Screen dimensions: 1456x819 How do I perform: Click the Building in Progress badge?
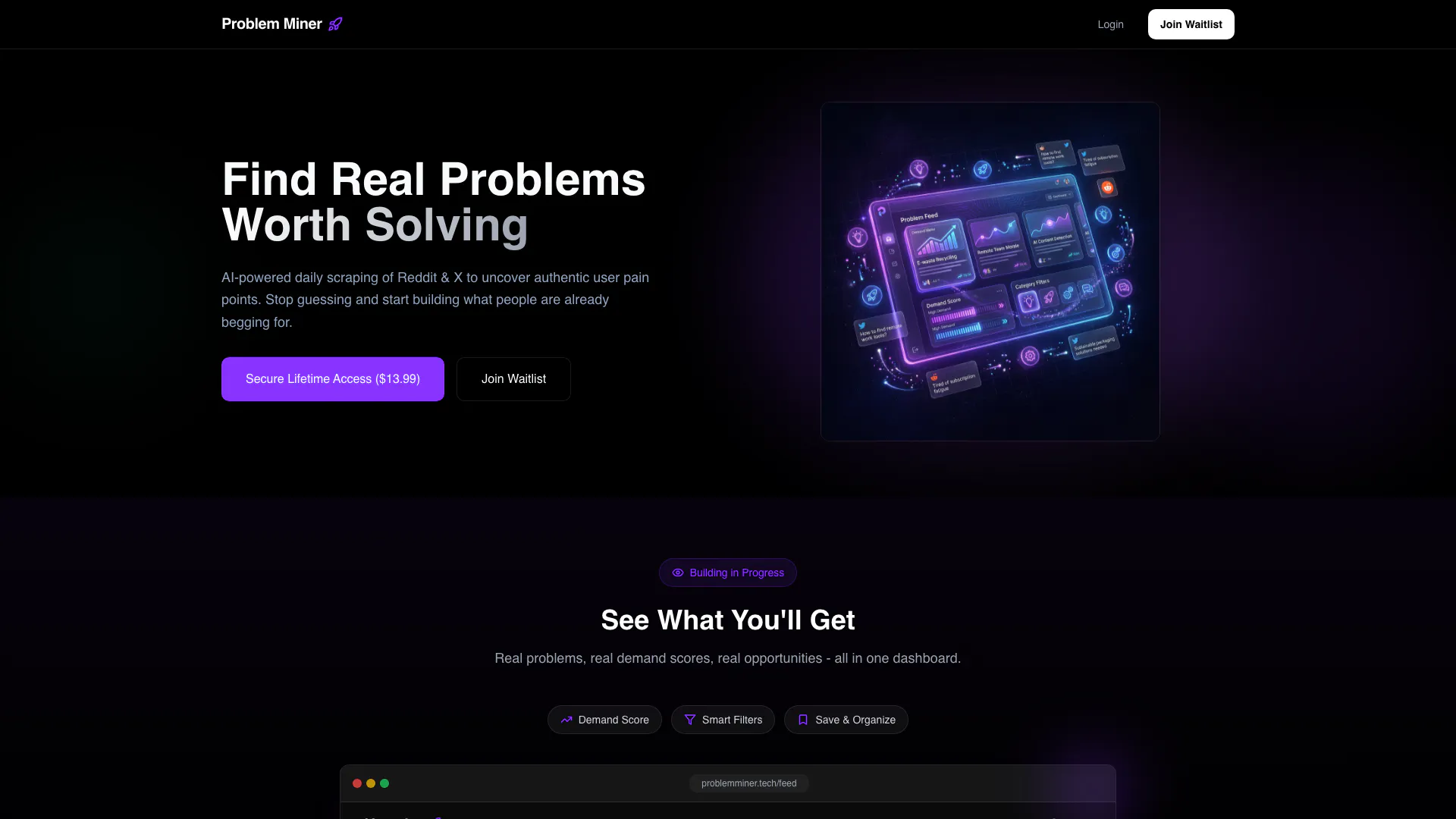(x=728, y=573)
